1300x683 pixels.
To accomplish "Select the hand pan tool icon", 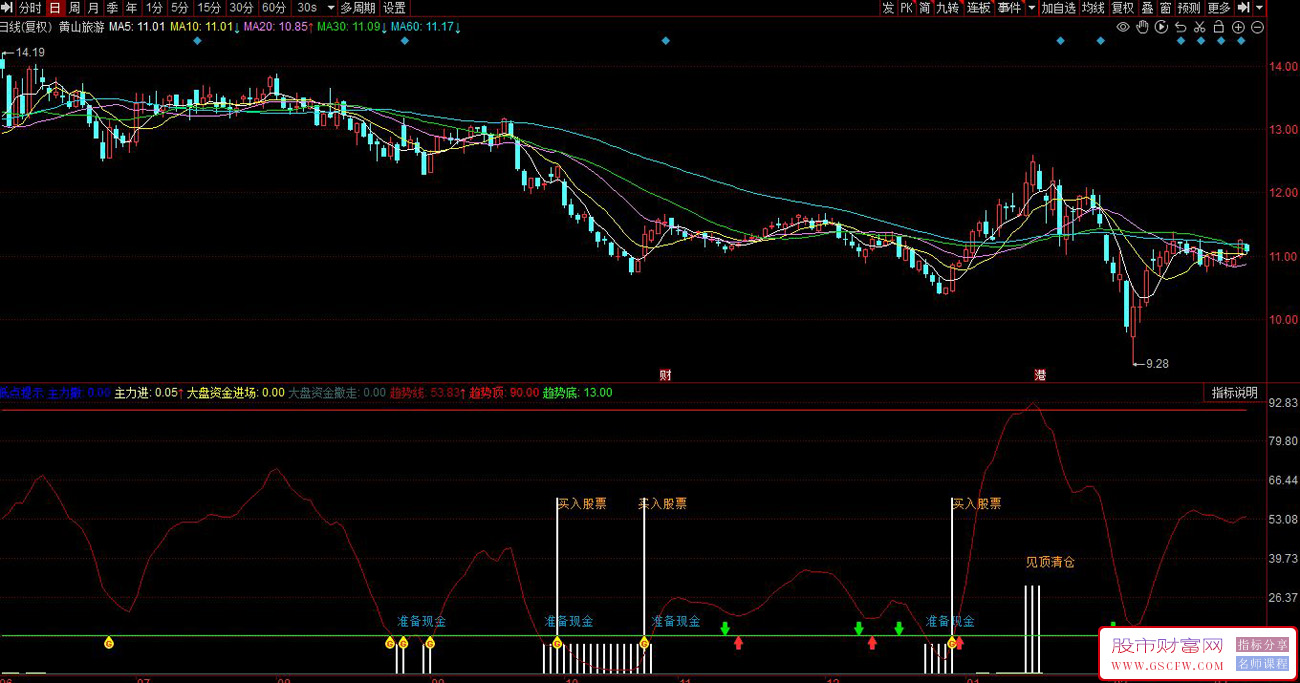I will click(1142, 27).
